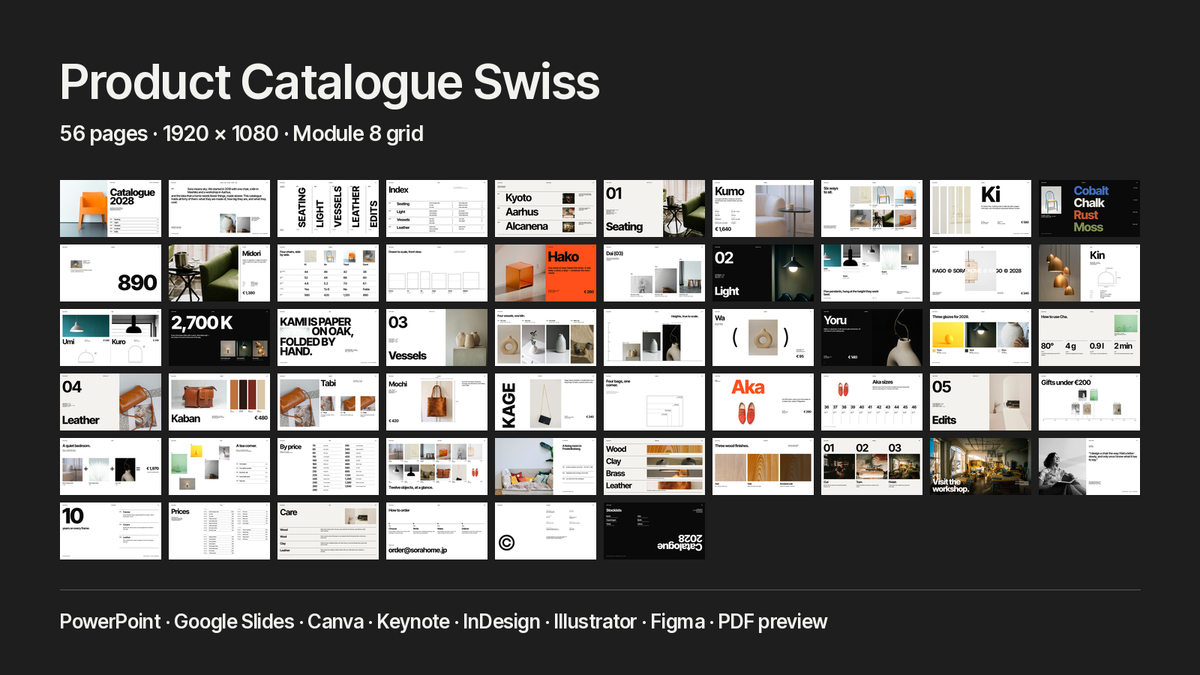Select the Three glazes for 2028 slide

click(981, 337)
